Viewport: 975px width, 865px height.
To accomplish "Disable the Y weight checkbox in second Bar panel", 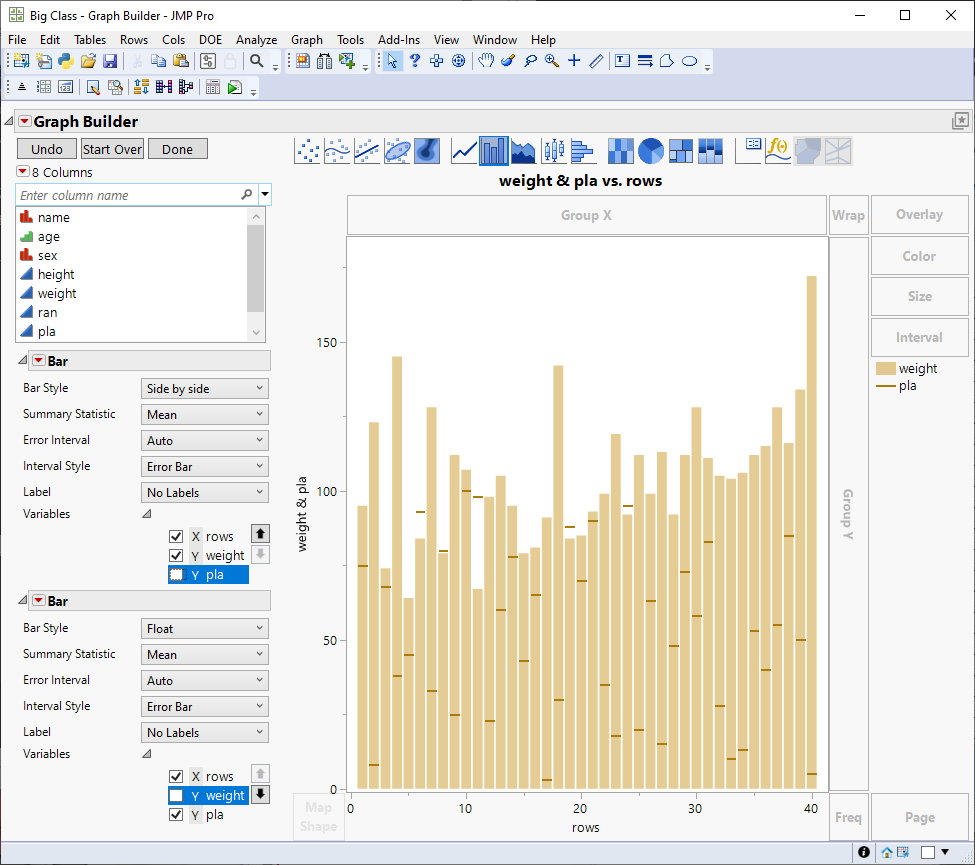I will pos(176,794).
